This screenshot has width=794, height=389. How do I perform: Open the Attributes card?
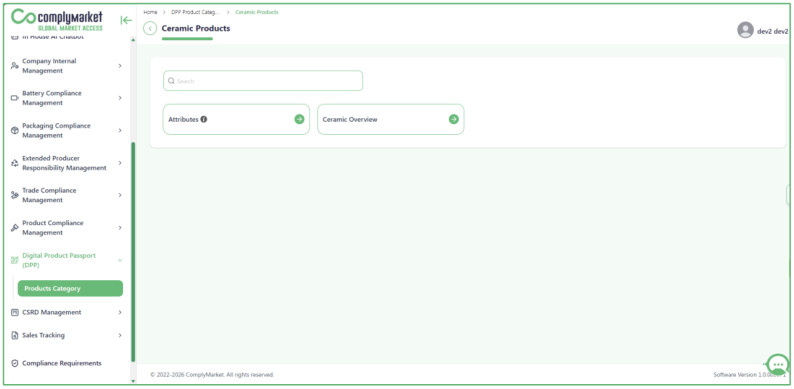236,120
